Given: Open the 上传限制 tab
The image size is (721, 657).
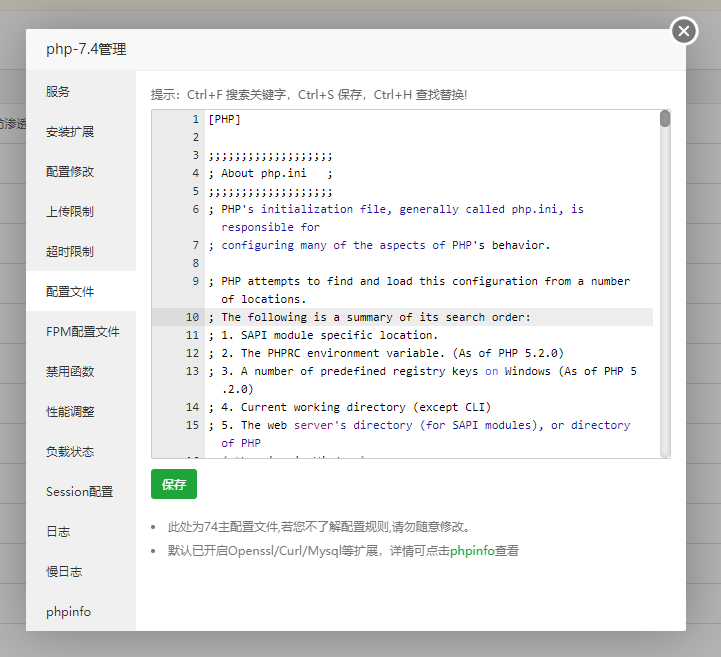Looking at the screenshot, I should point(81,211).
